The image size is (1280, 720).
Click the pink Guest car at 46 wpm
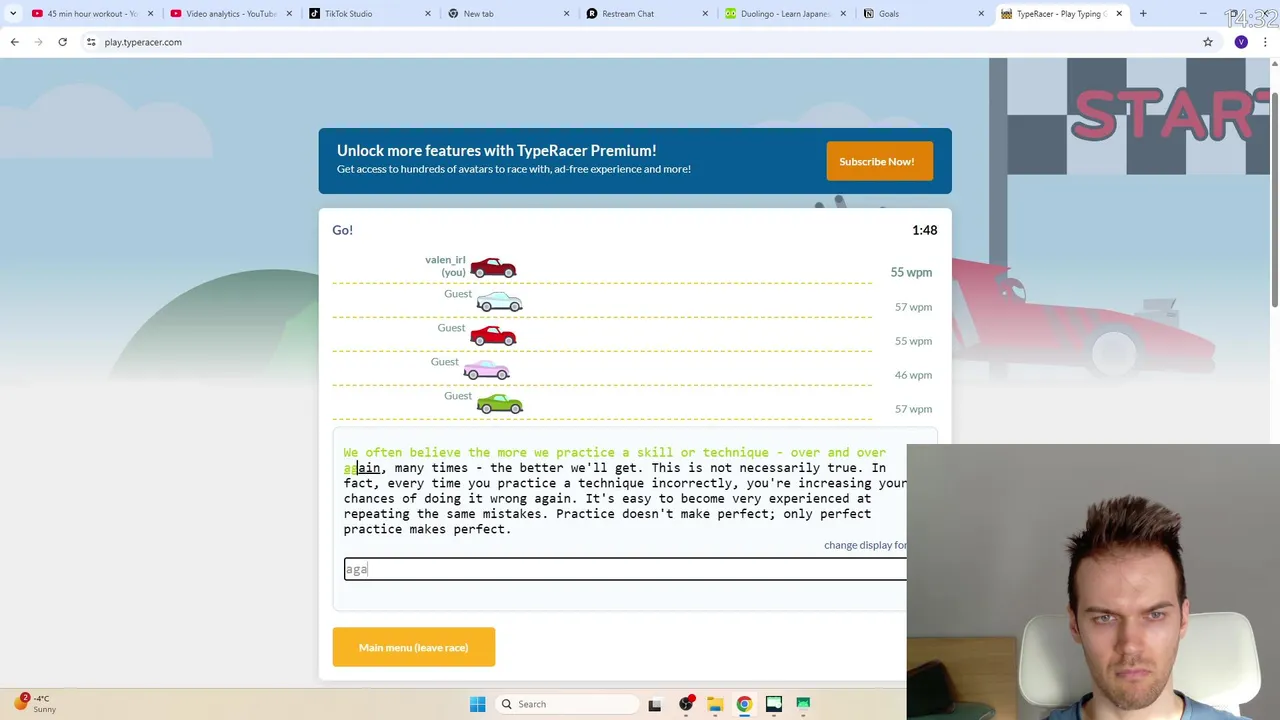(486, 370)
